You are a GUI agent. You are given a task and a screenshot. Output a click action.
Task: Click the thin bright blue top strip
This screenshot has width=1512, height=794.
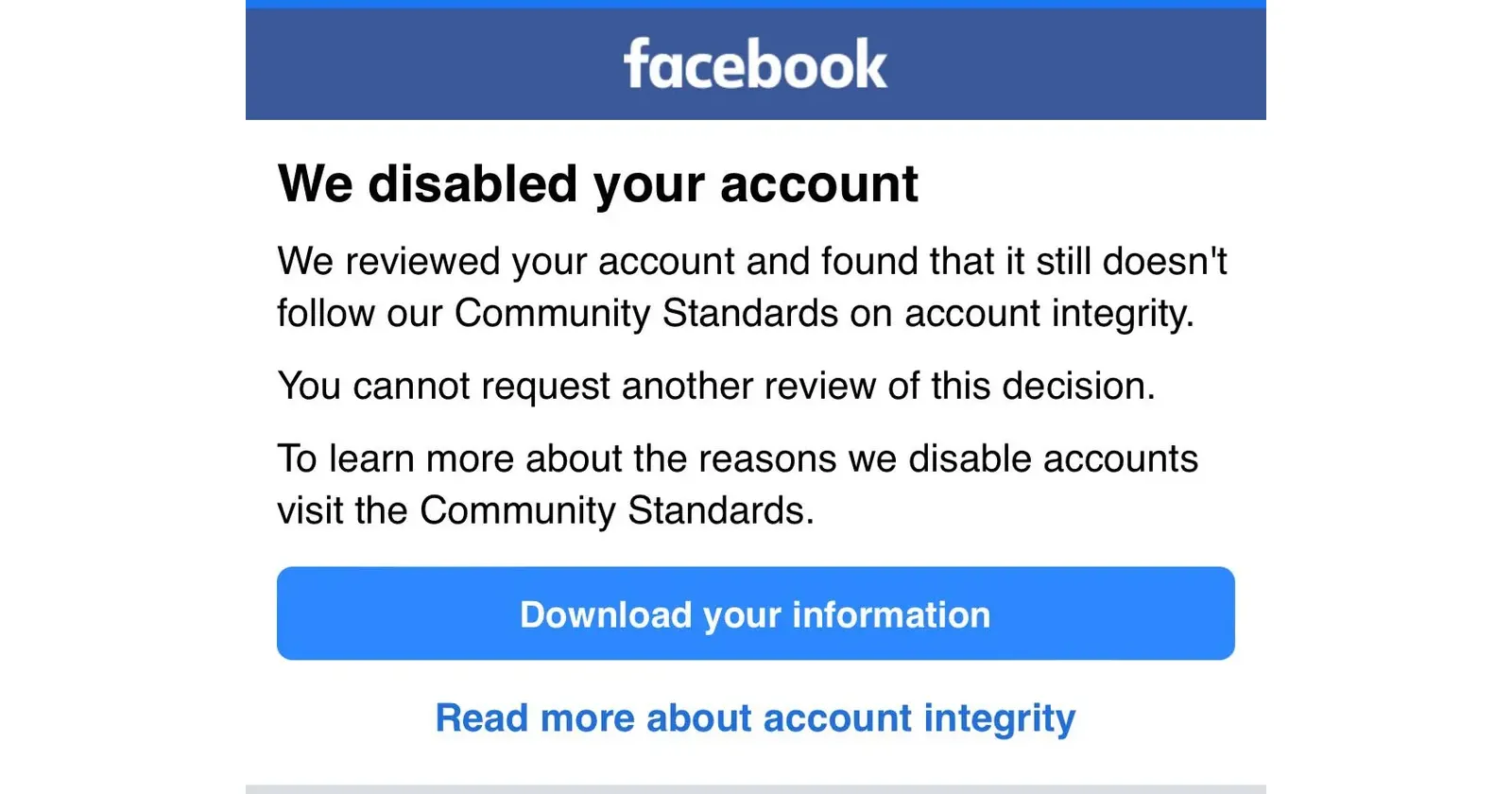pos(755,4)
